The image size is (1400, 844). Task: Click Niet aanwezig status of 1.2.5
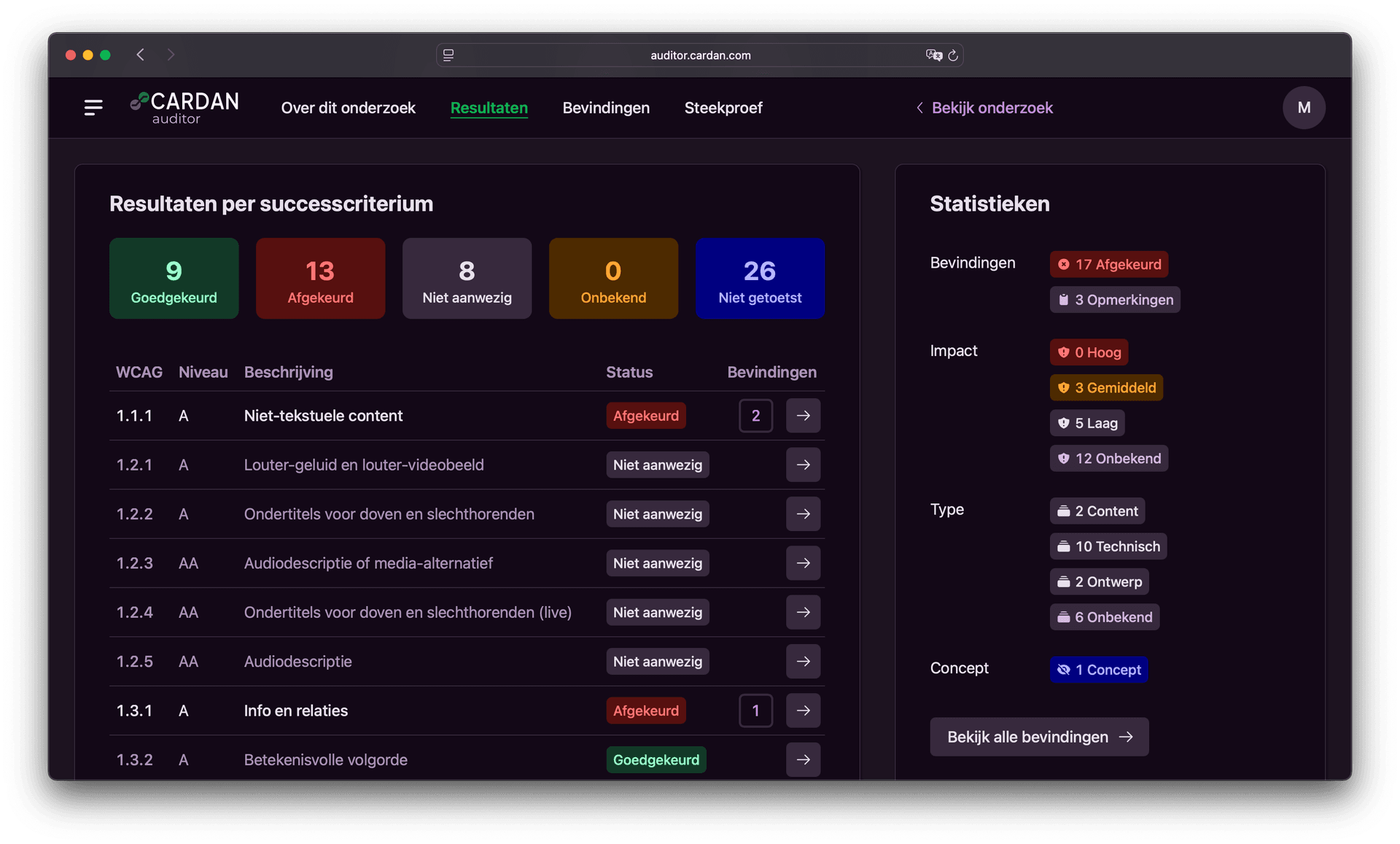657,662
